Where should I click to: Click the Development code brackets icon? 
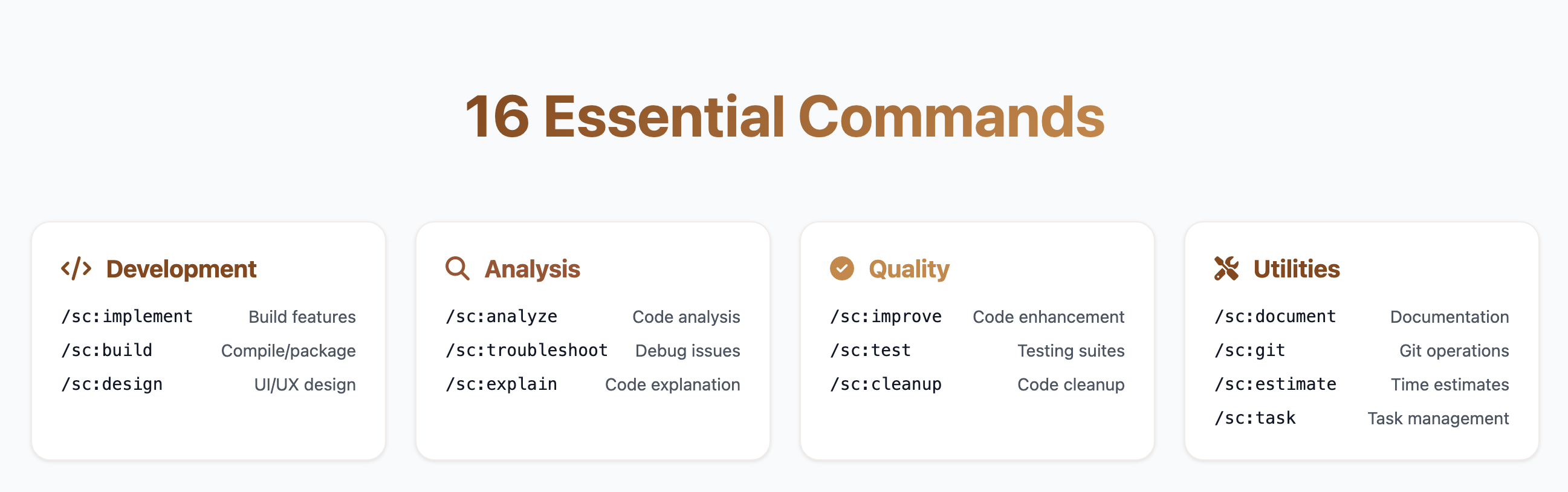[76, 268]
